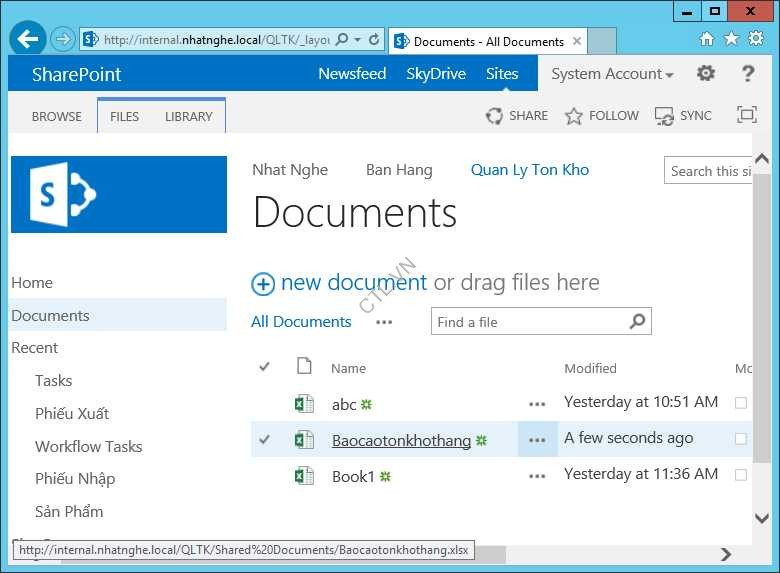
Task: Click the Search this site box
Action: coord(708,171)
